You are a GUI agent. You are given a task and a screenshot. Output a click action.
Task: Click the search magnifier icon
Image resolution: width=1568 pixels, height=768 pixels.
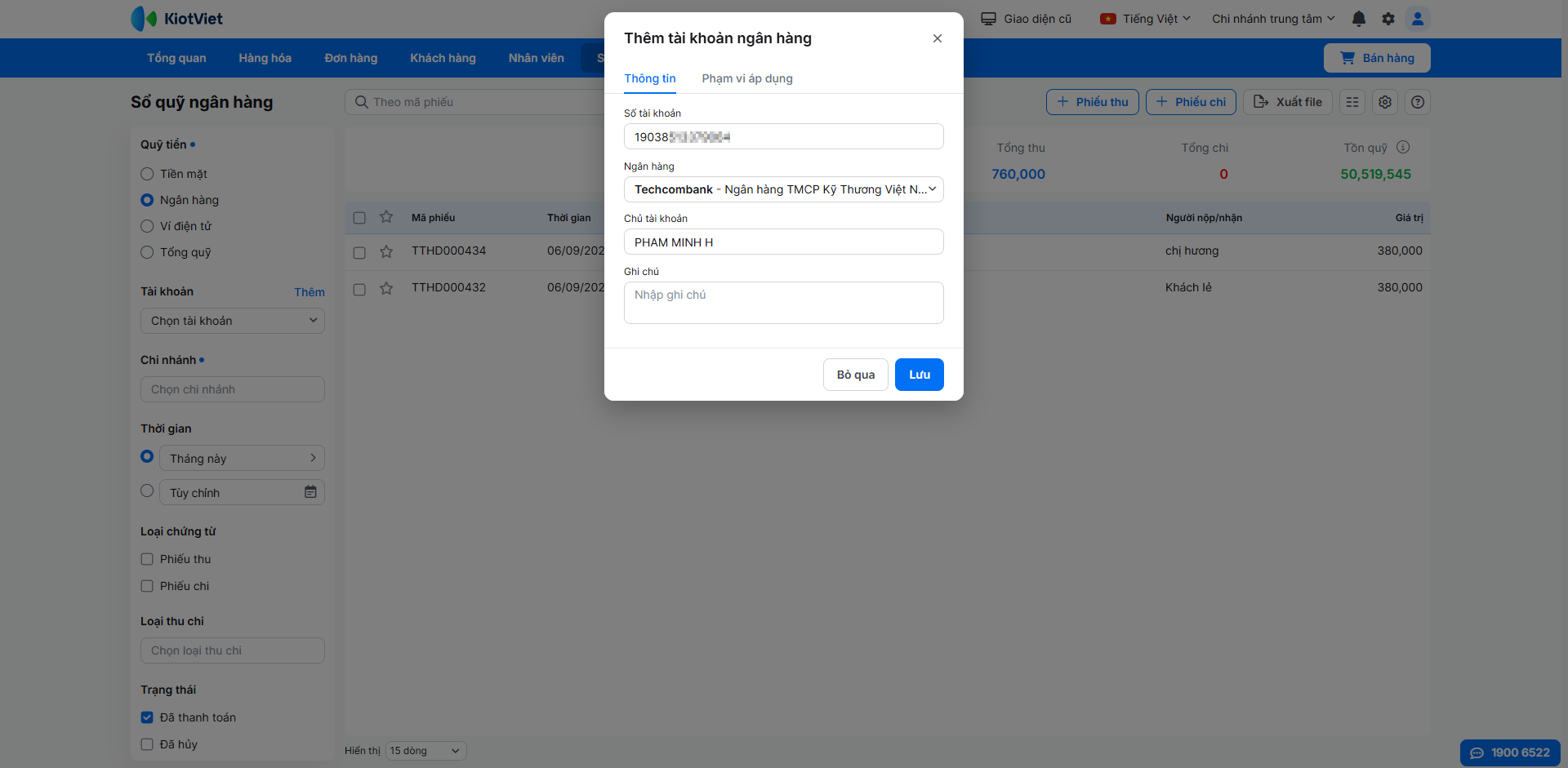(x=361, y=102)
